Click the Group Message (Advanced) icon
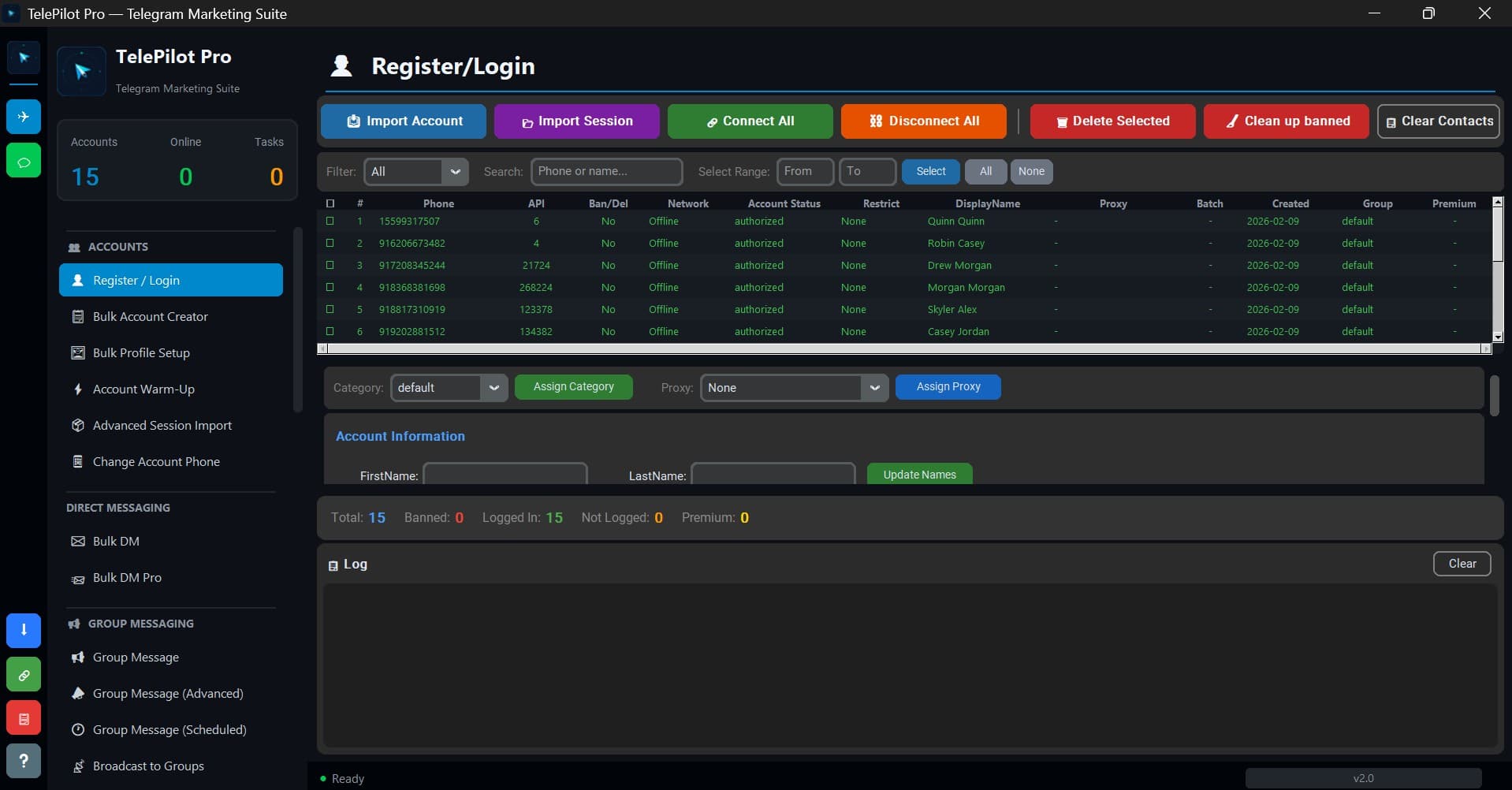Screen dimensions: 1512x790 point(78,694)
